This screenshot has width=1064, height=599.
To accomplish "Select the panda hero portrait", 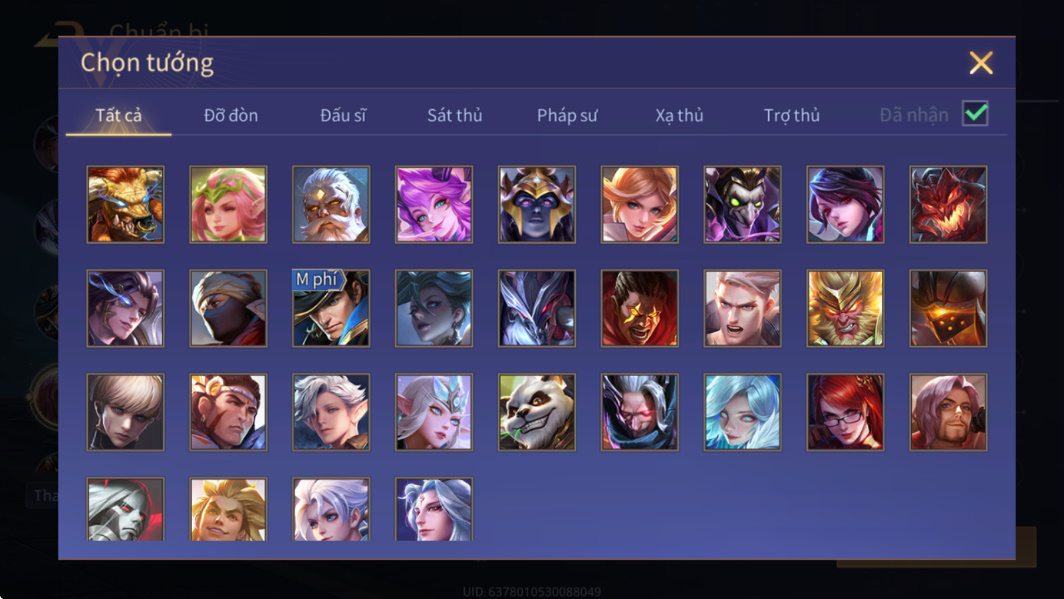I will click(536, 412).
